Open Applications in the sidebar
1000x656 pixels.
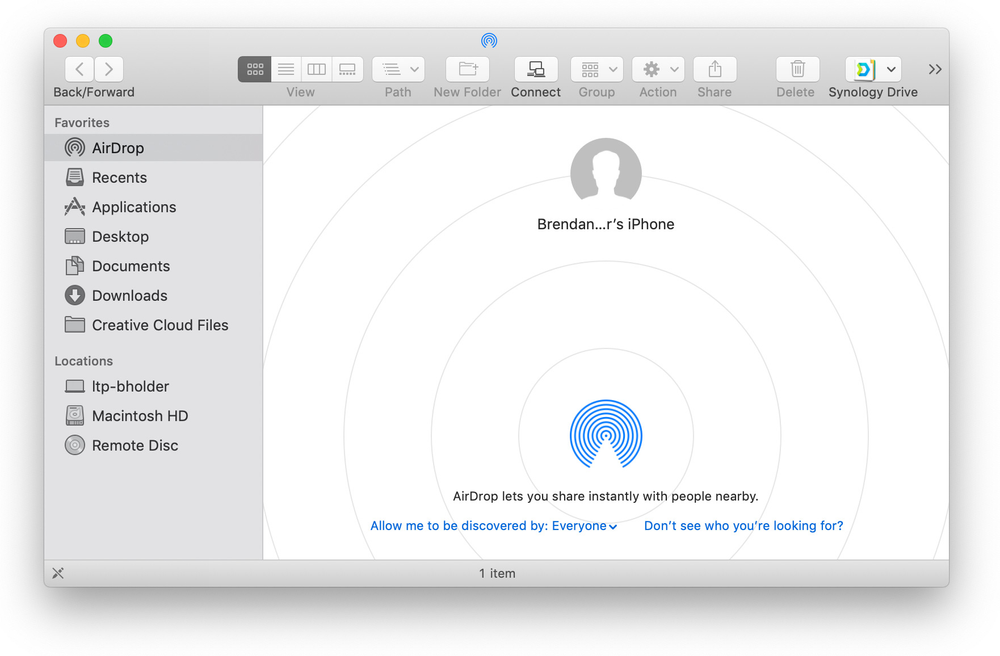[153, 207]
